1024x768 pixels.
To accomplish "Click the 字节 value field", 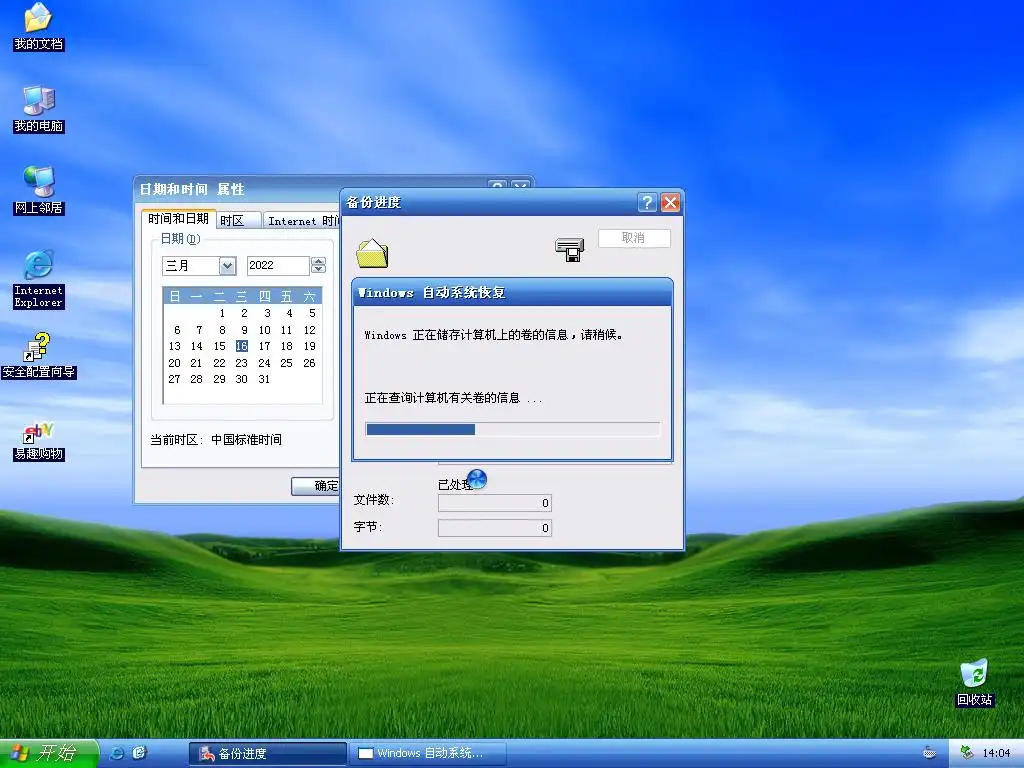I will pos(495,528).
